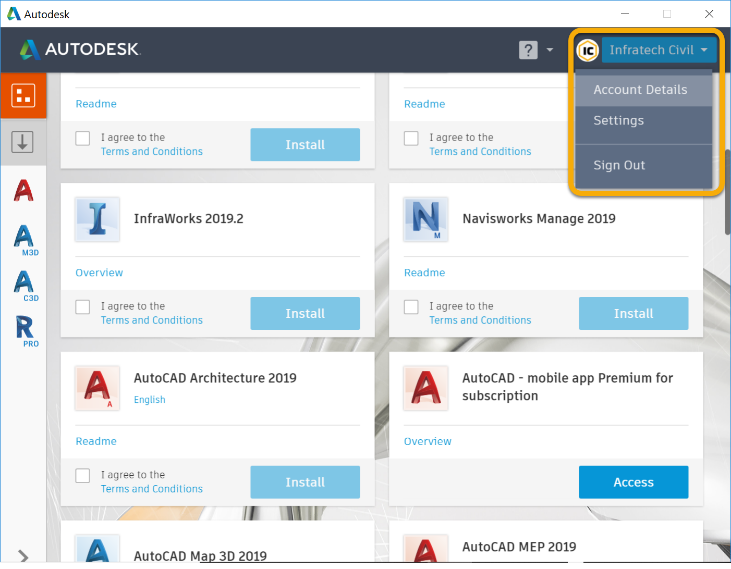Tick the agree checkbox in the top-right product card
731x569 pixels.
tap(411, 138)
